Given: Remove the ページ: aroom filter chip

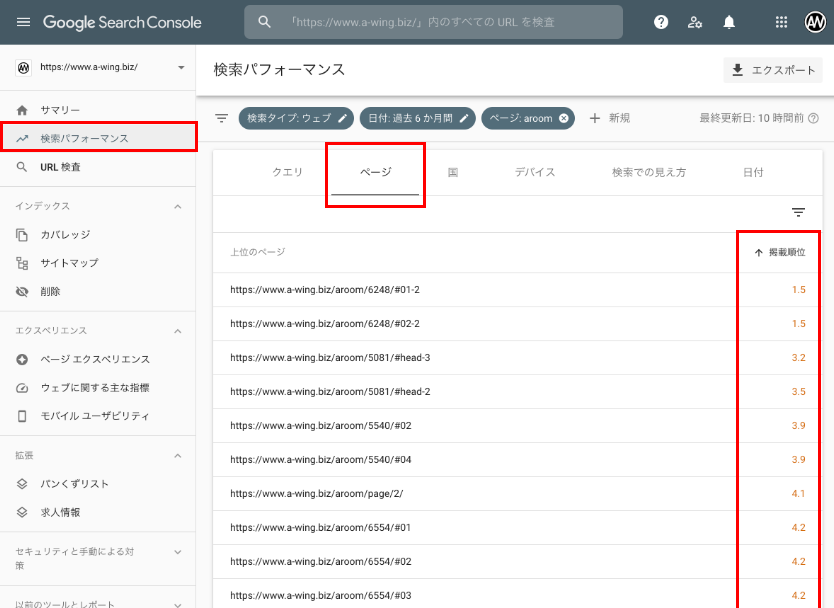Looking at the screenshot, I should pos(564,118).
